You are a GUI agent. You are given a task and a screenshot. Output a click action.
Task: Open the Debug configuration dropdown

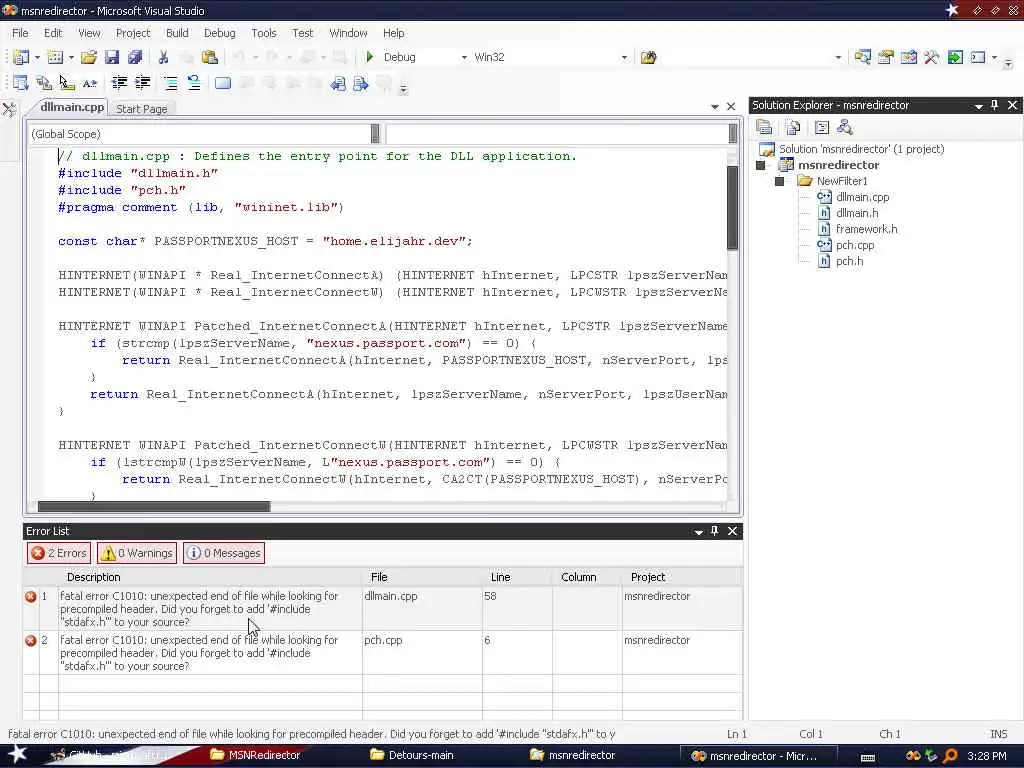click(464, 57)
